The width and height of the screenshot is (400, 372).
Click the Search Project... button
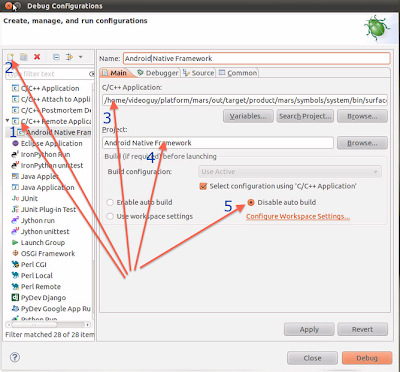coord(305,116)
